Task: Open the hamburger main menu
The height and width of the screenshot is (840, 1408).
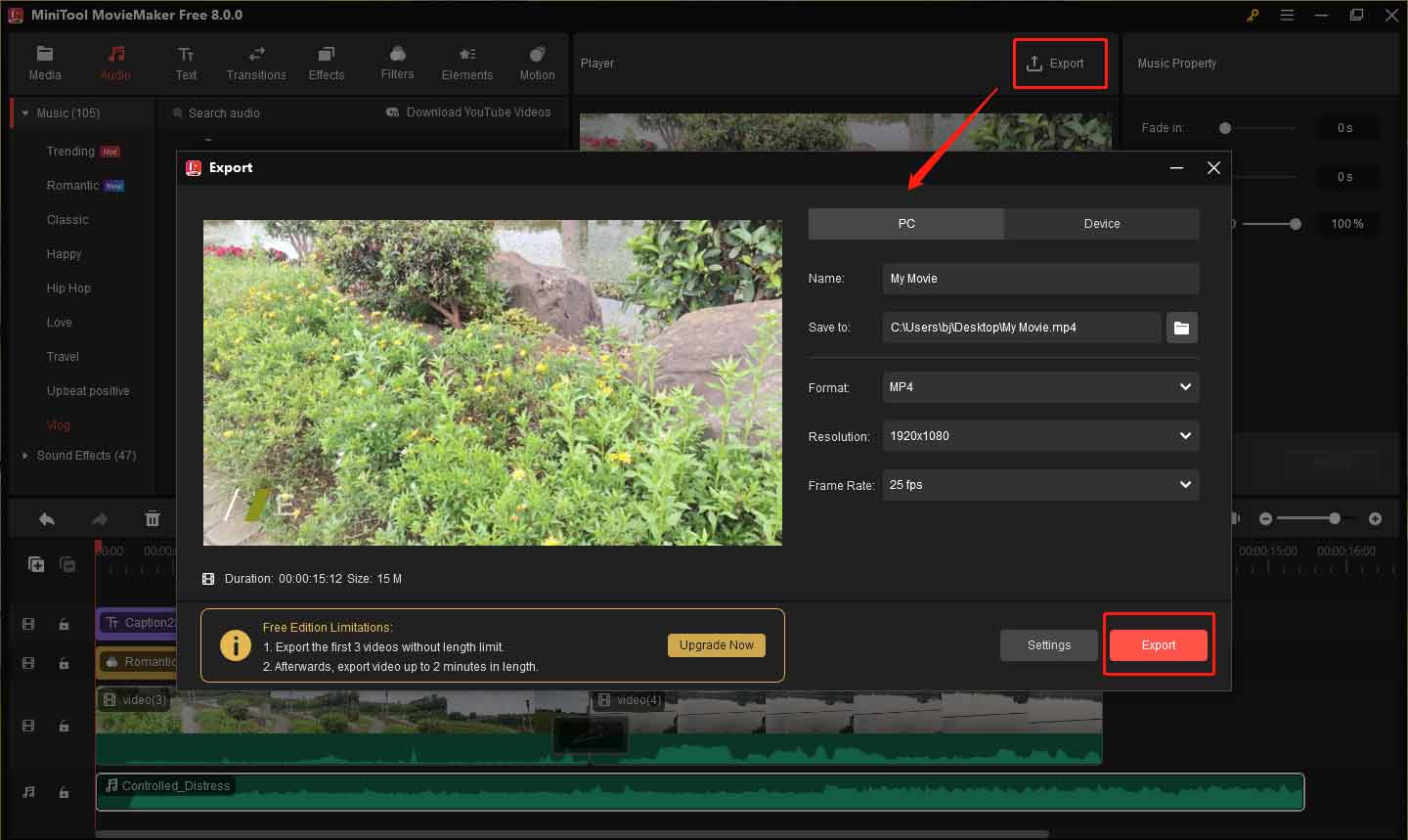Action: click(x=1287, y=15)
